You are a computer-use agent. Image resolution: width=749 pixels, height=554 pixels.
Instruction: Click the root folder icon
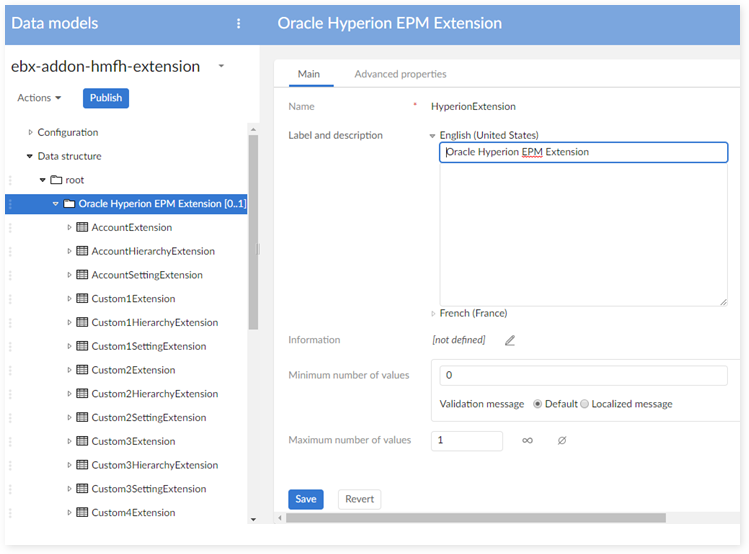coord(56,180)
